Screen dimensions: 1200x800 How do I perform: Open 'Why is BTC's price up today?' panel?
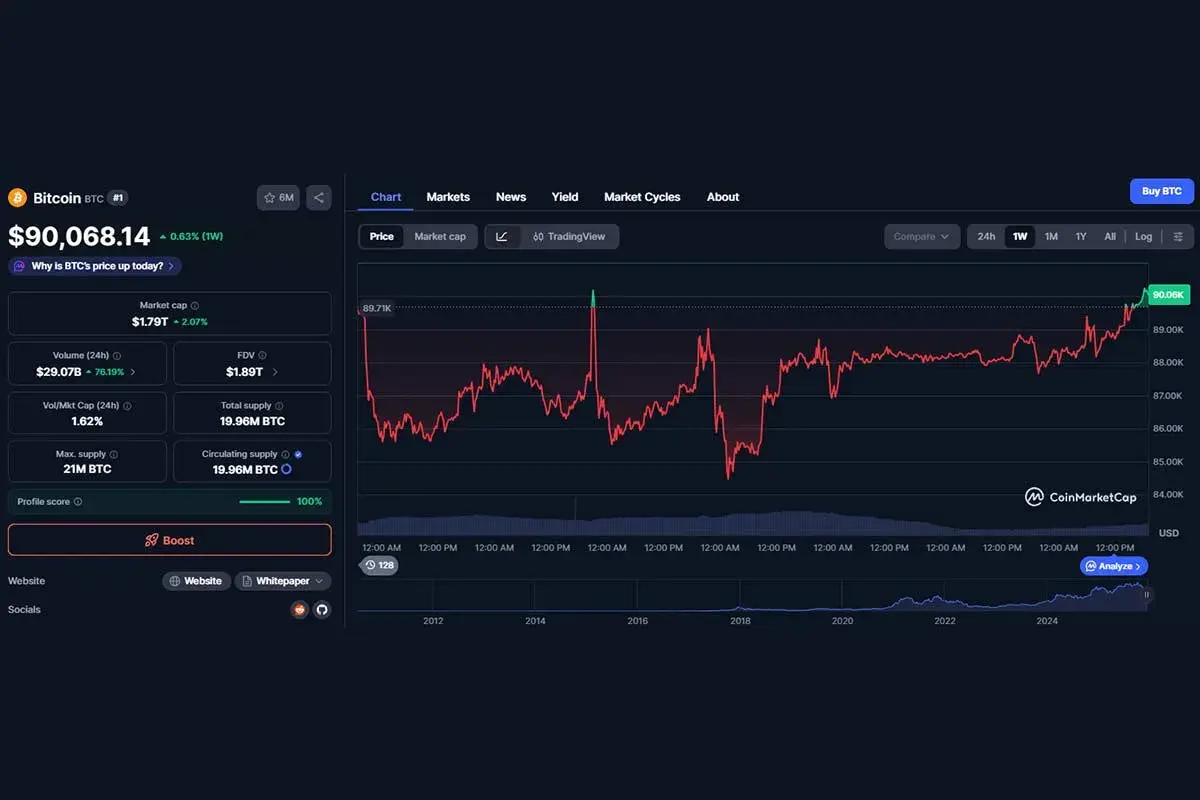[93, 265]
